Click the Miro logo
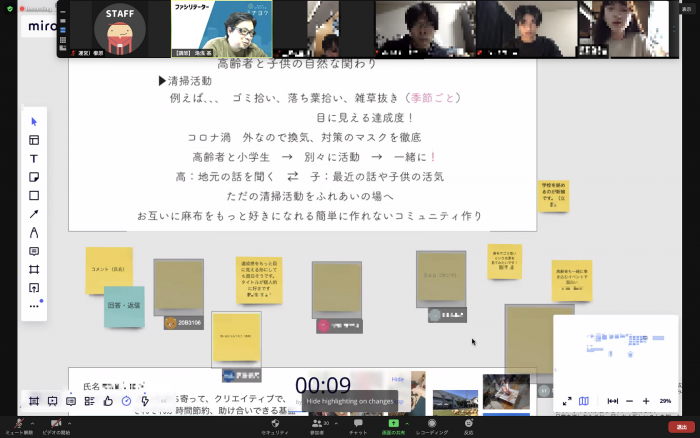Viewport: 700px width, 438px height. (41, 26)
